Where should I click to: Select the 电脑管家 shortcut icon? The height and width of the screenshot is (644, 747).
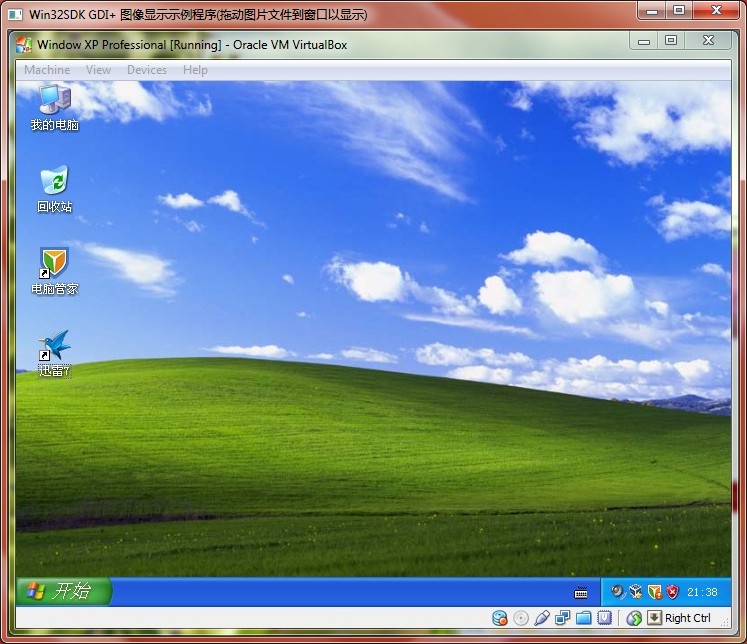[x=55, y=271]
